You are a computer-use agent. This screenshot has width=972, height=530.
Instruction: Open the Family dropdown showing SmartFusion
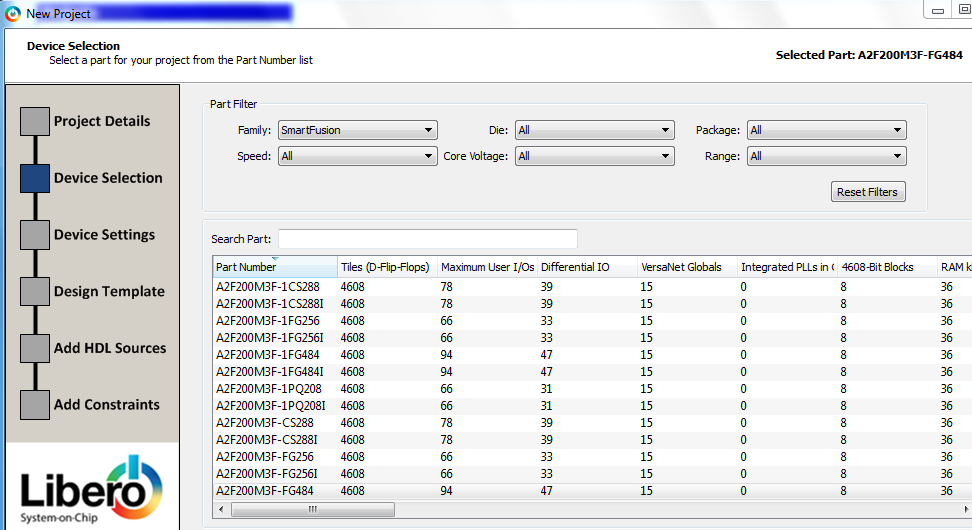(357, 130)
